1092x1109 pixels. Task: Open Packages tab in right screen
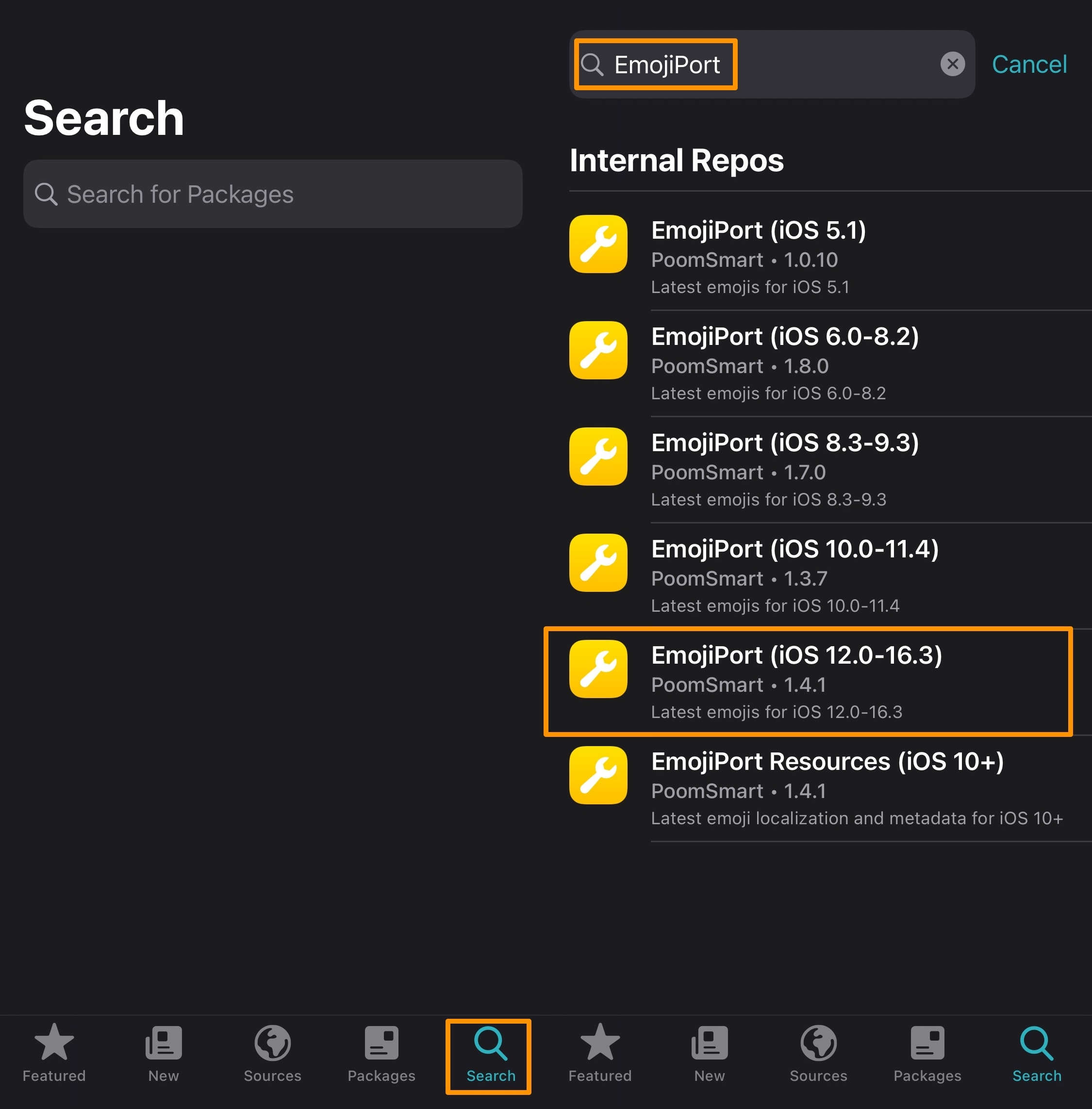(927, 1055)
